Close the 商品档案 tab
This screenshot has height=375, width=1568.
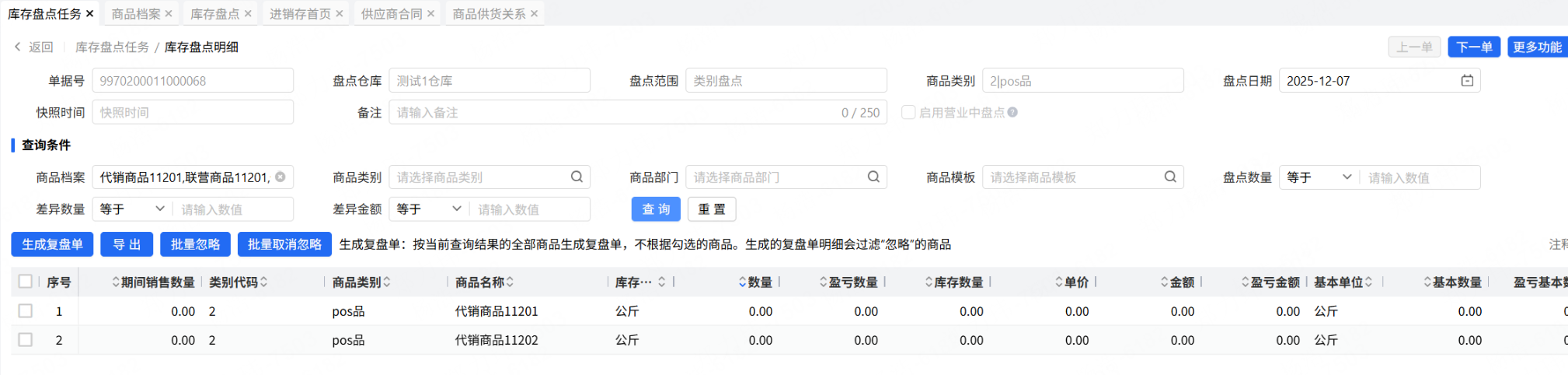pyautogui.click(x=169, y=14)
